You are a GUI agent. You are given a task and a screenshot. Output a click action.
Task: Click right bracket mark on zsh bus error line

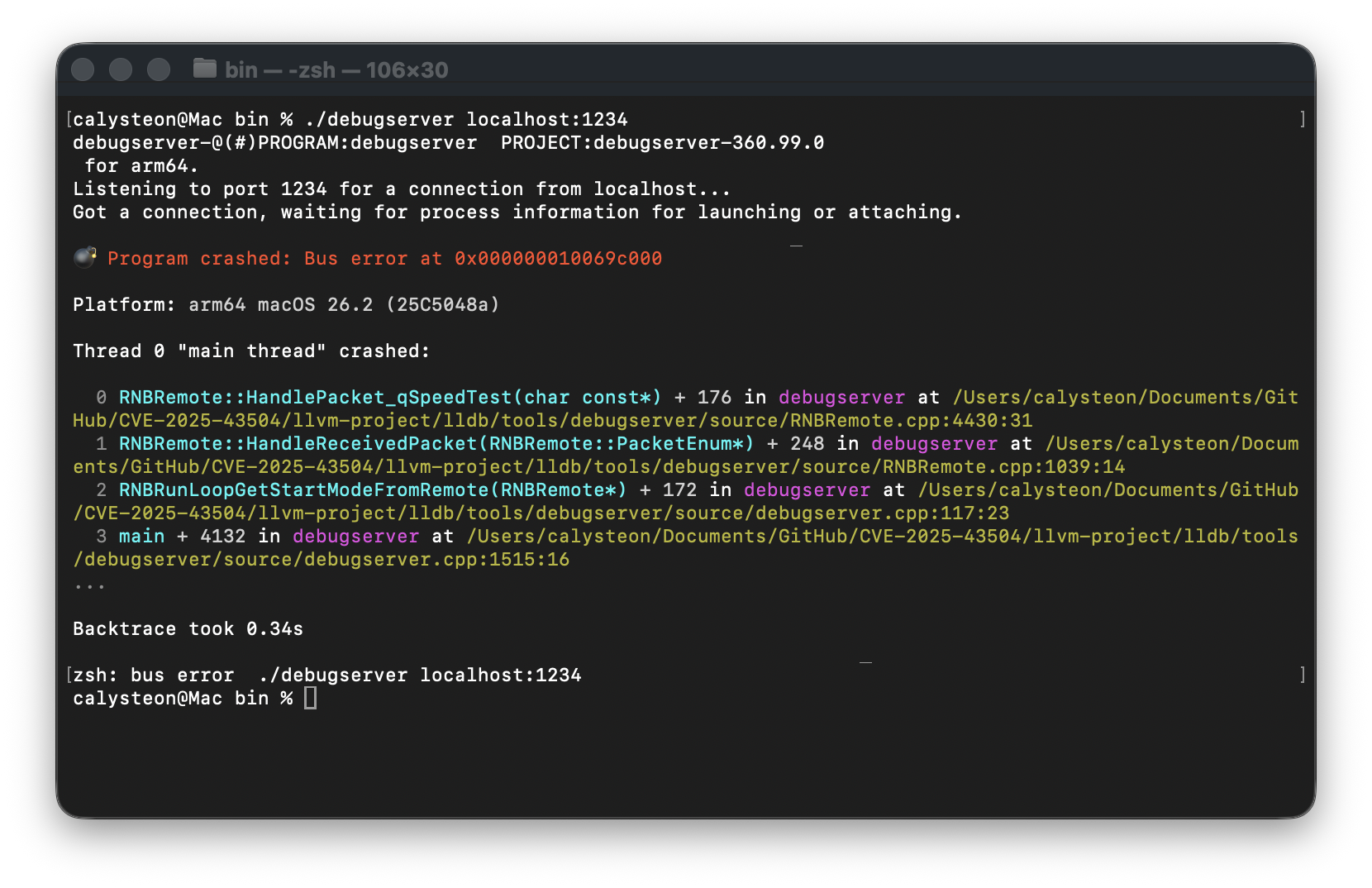1303,676
